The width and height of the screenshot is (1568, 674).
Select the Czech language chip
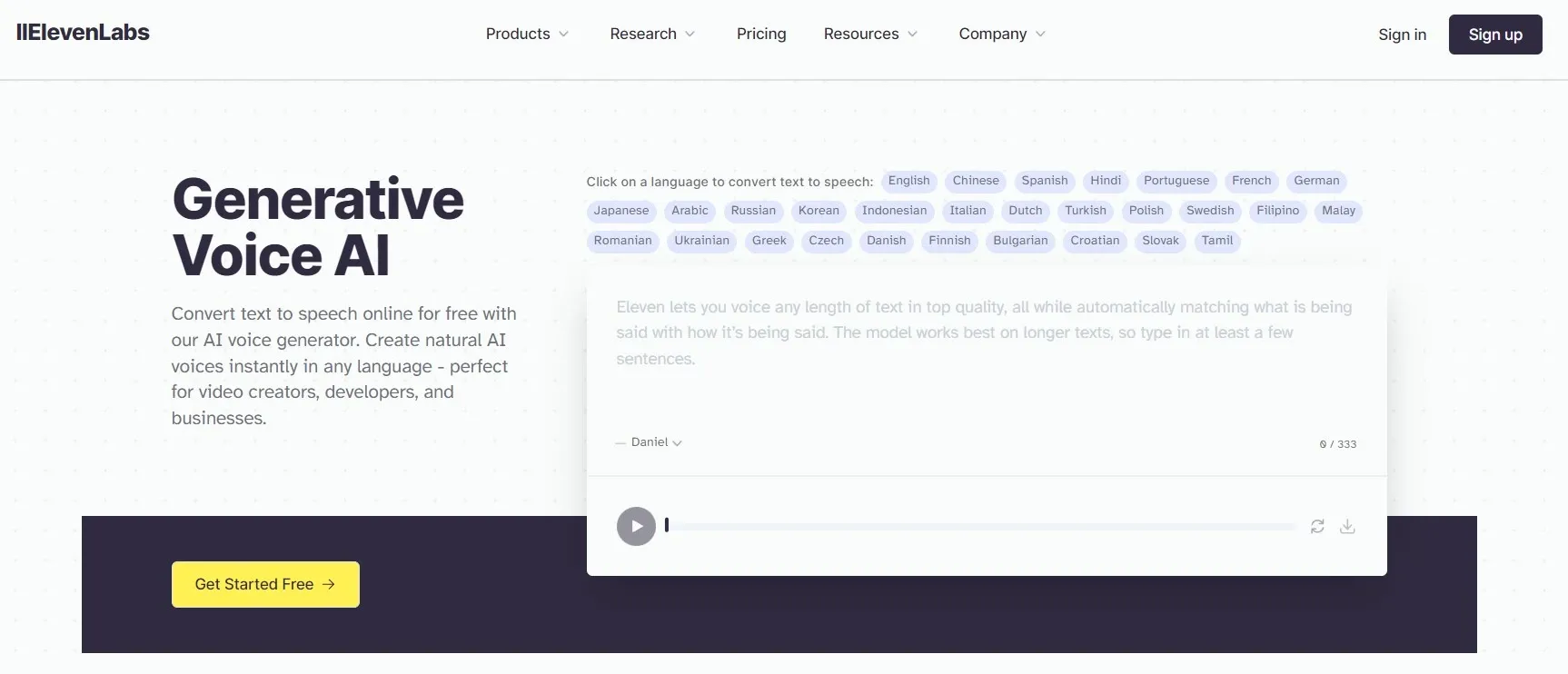coord(826,241)
